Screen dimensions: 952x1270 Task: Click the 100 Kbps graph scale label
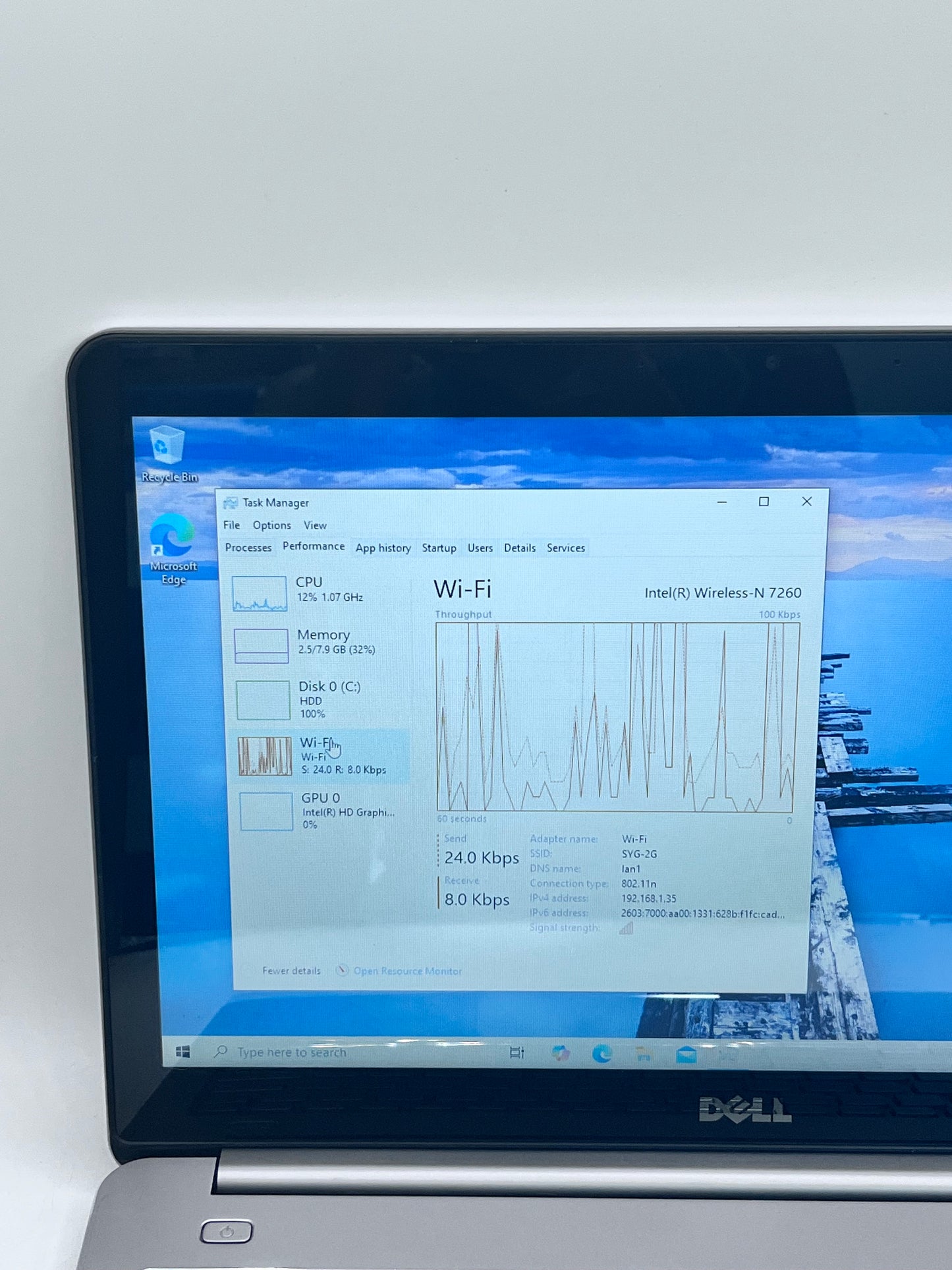[x=779, y=614]
